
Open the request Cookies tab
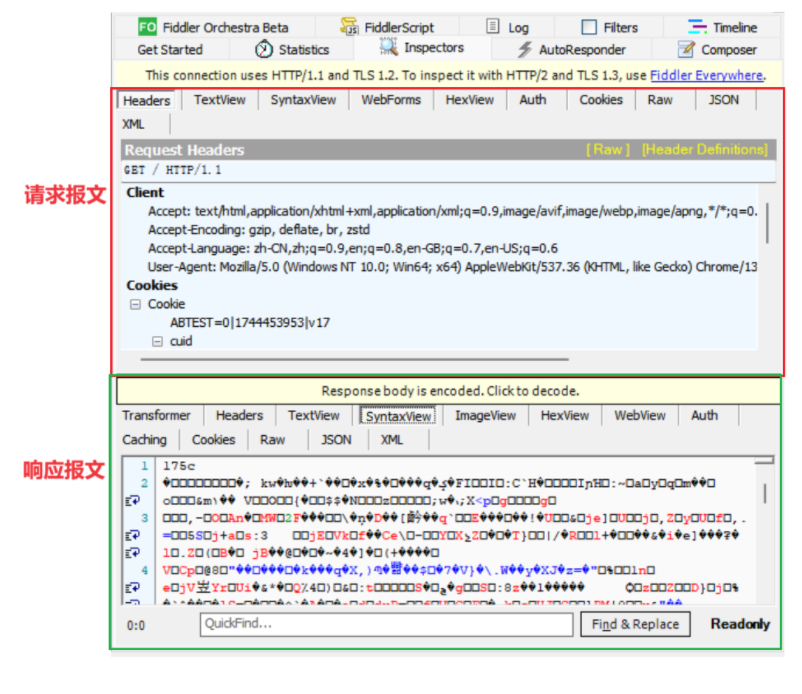601,100
